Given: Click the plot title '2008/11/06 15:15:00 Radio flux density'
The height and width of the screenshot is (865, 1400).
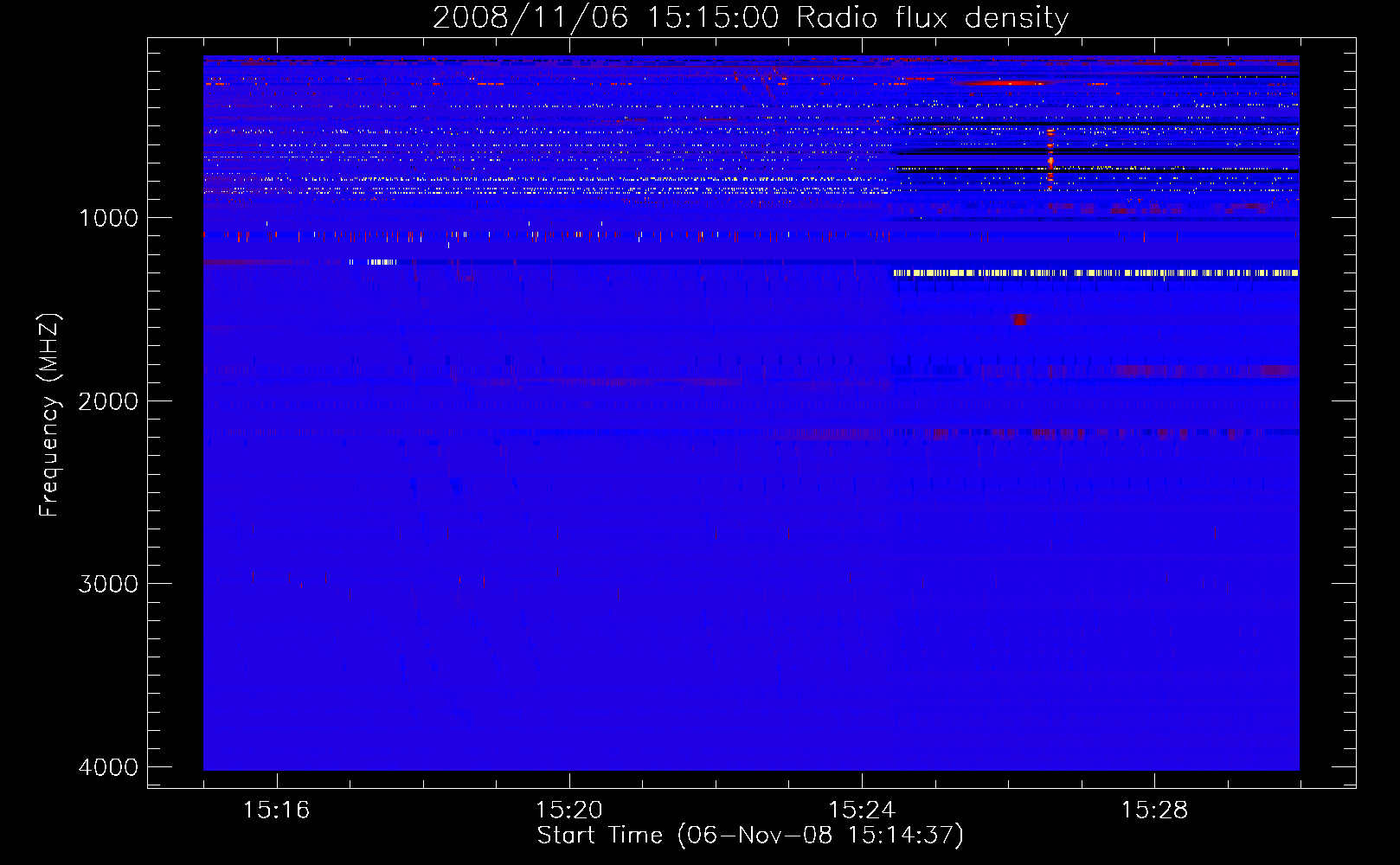Looking at the screenshot, I should (750, 17).
